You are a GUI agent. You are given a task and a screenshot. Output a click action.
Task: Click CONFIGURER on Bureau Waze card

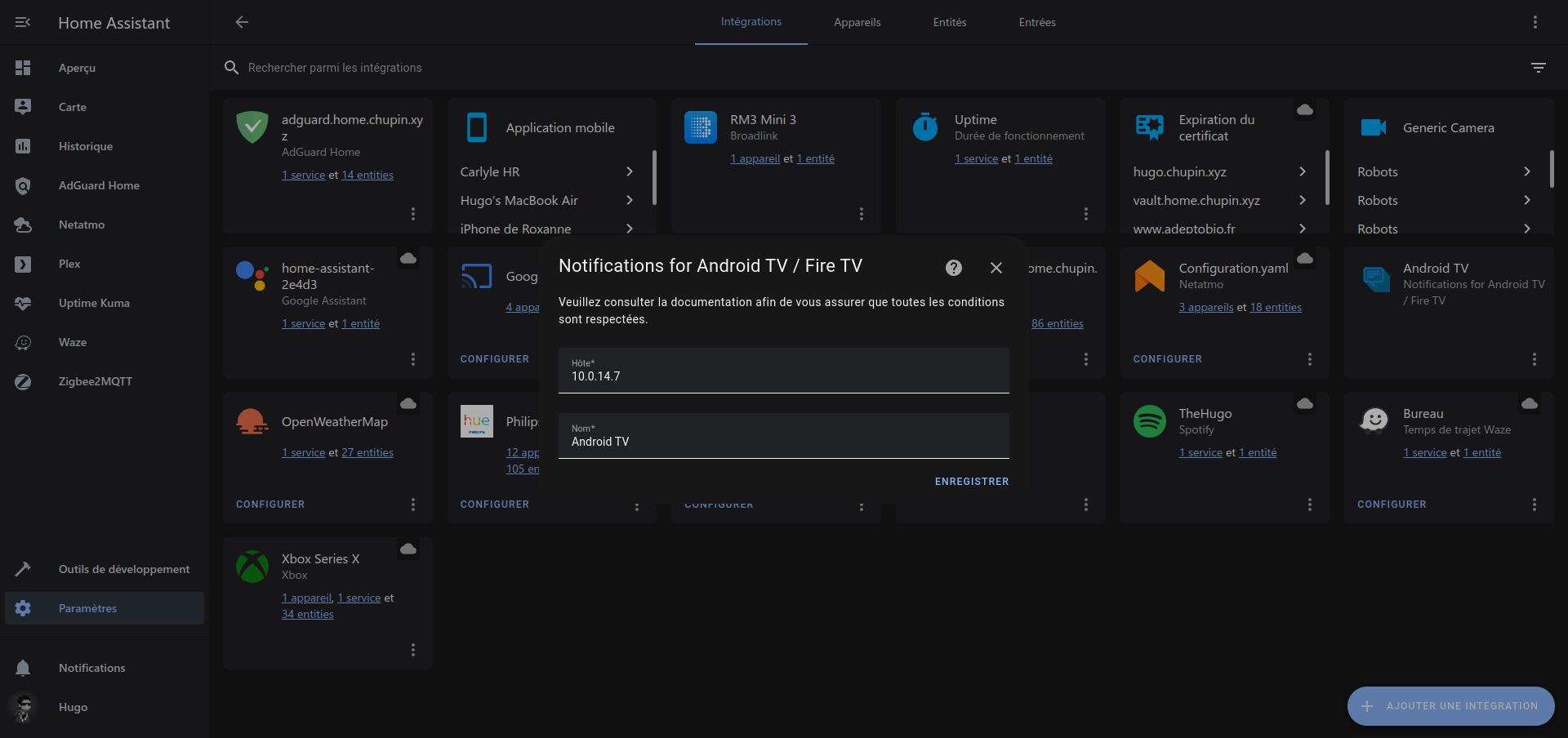pos(1392,505)
